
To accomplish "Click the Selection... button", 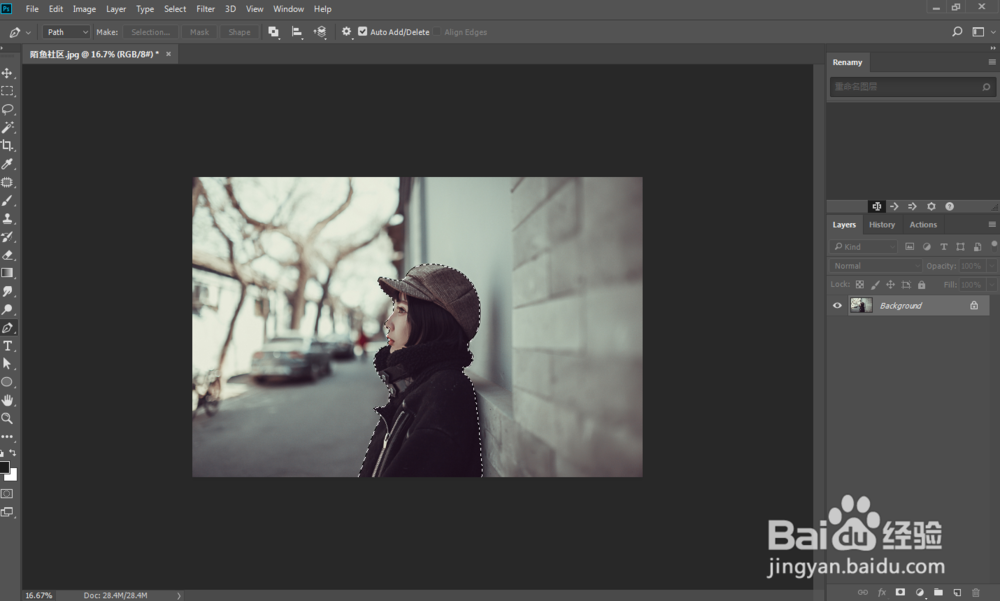I will click(x=151, y=32).
